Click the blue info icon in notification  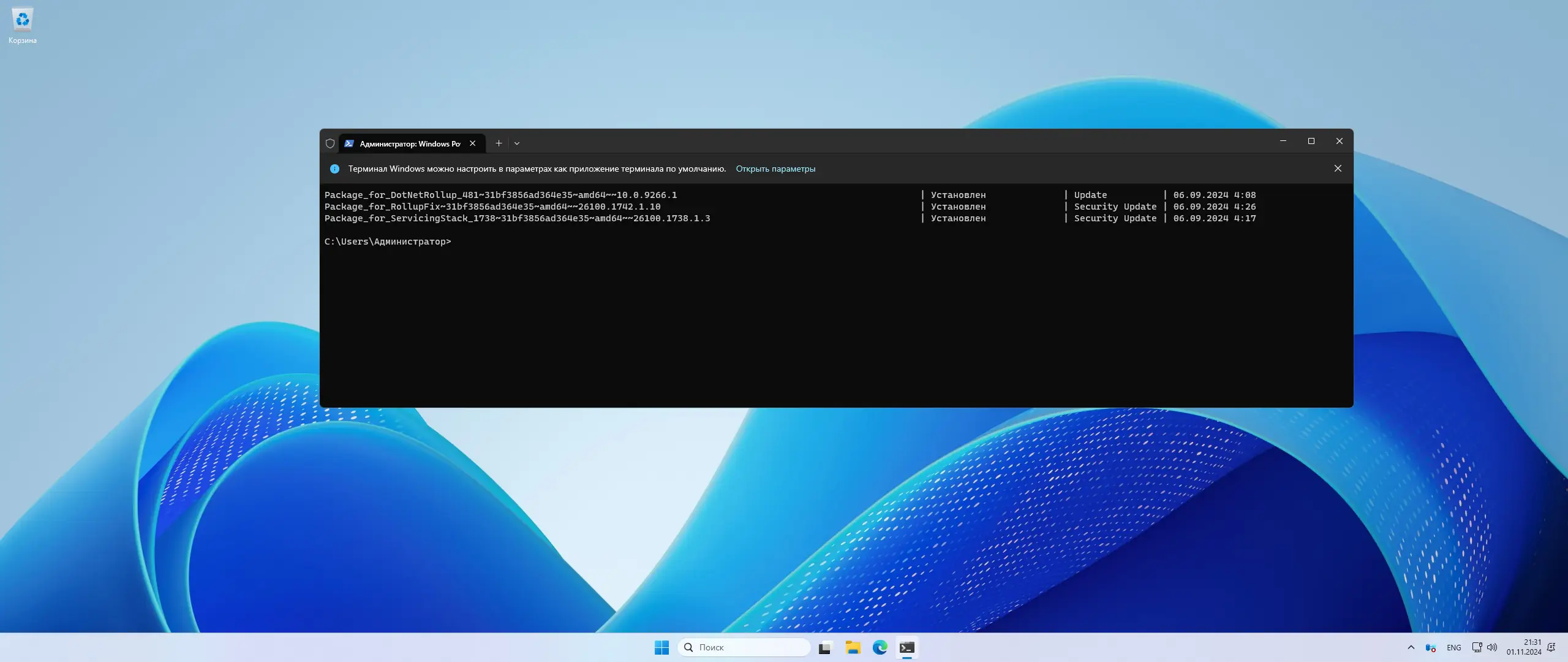tap(334, 169)
